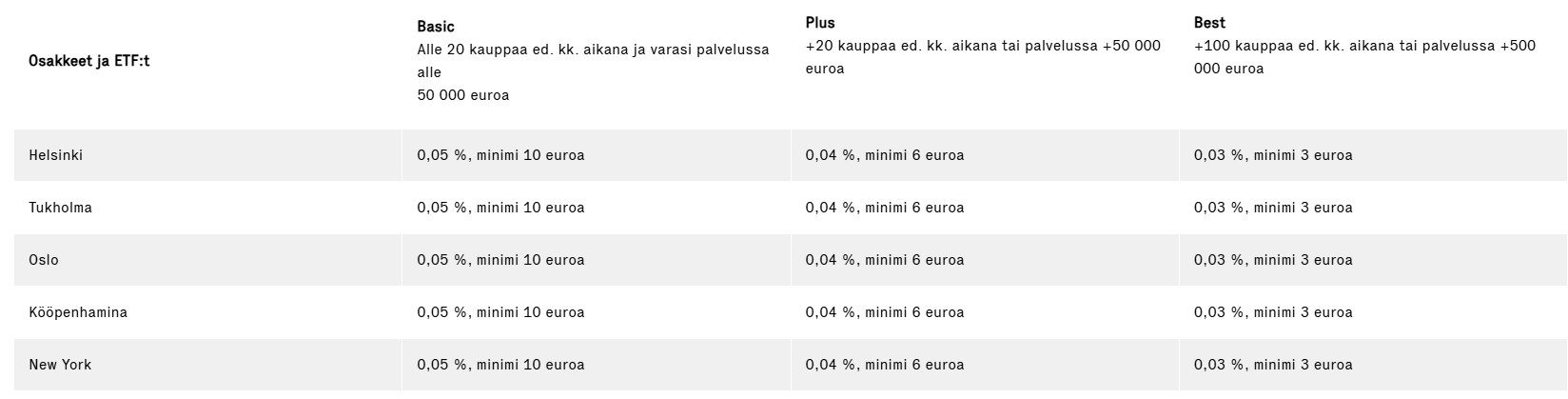This screenshot has height=399, width=1568.
Task: Select the Best column heading
Action: pyautogui.click(x=1209, y=23)
